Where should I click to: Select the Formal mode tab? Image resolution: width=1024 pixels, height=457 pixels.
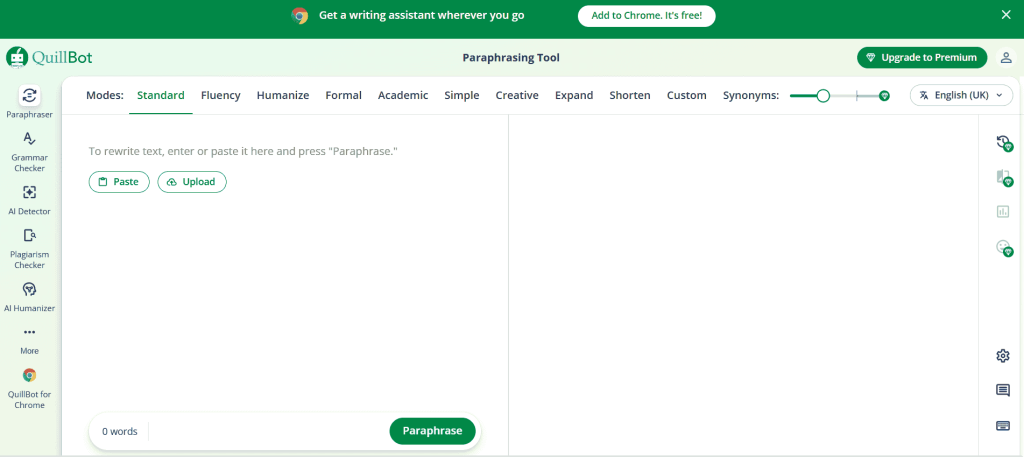[344, 95]
